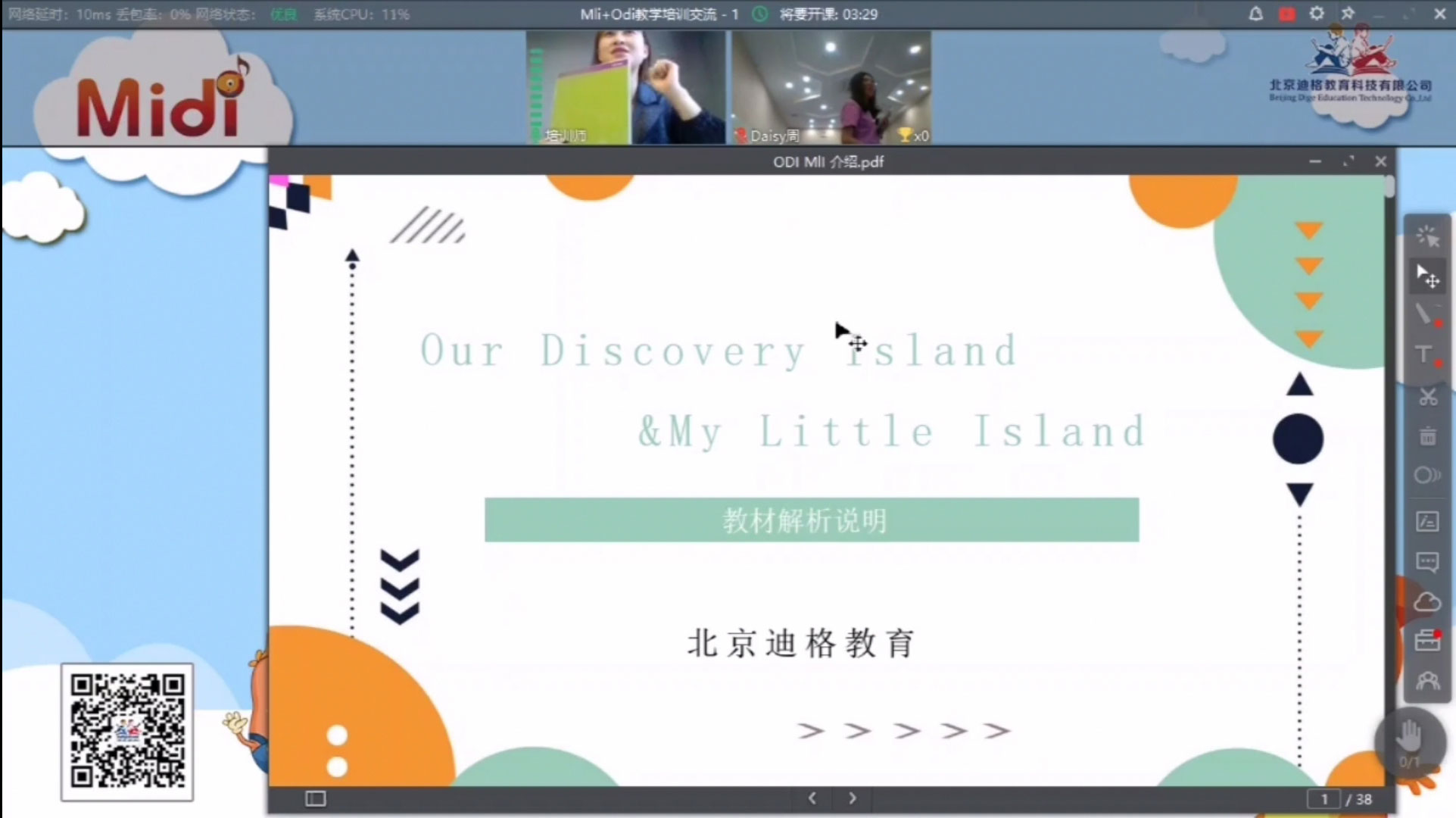Click the trash delete tool
This screenshot has height=818, width=1456.
point(1428,436)
